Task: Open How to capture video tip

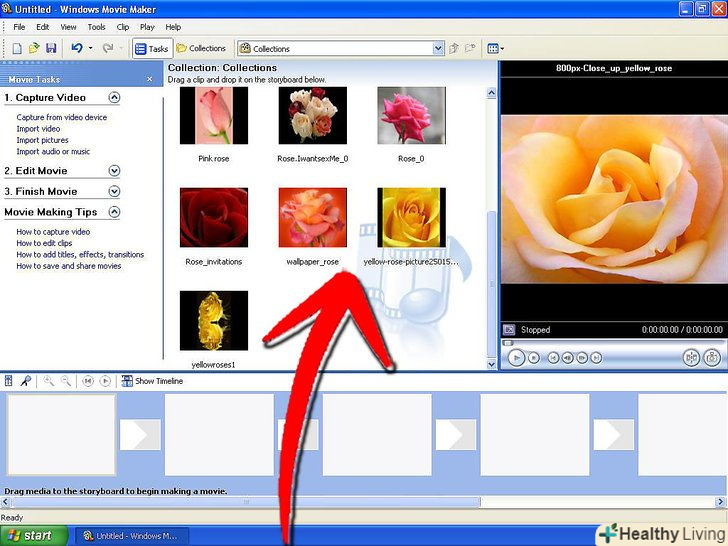Action: (x=53, y=232)
